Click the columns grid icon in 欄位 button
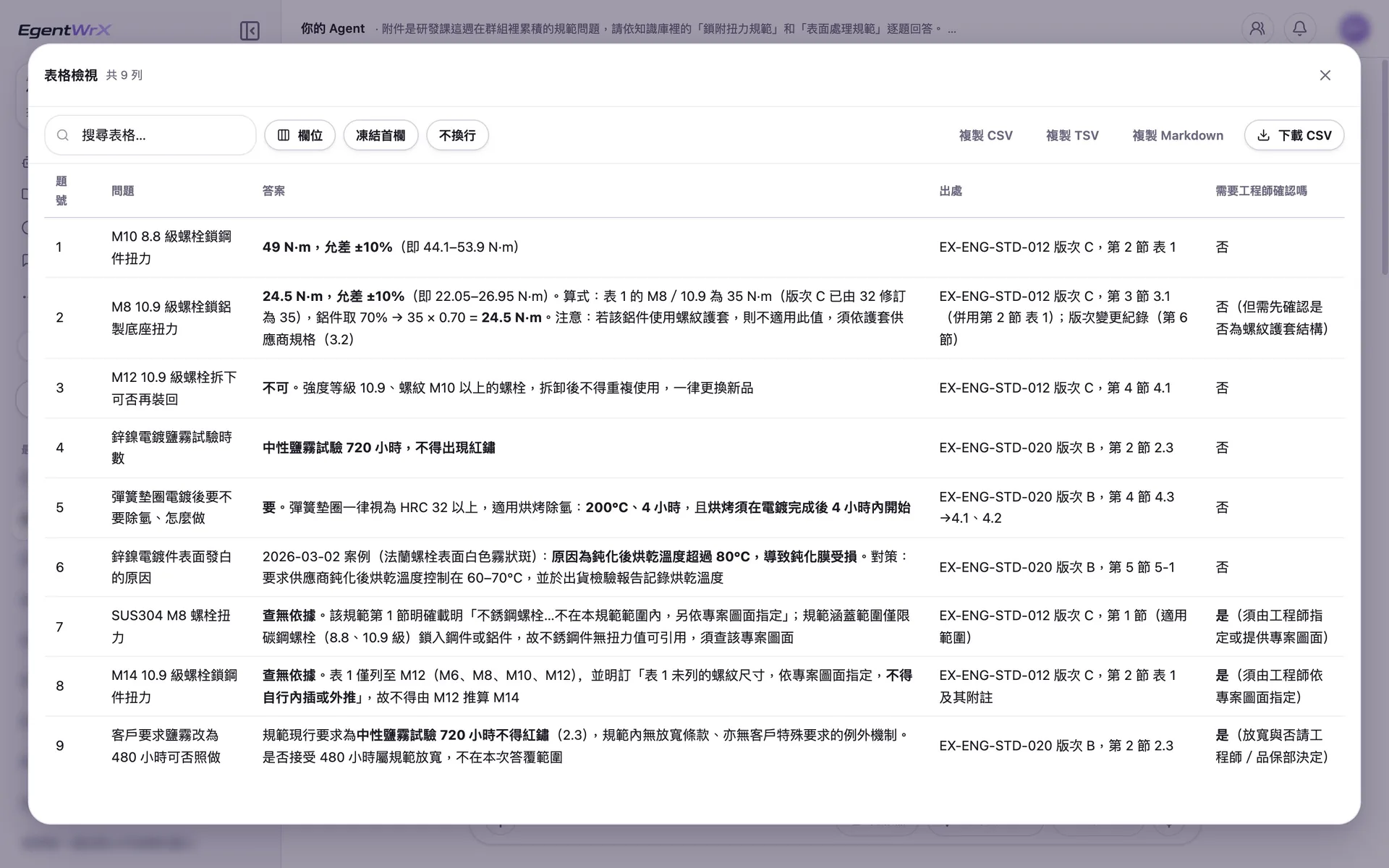This screenshot has width=1389, height=868. [x=284, y=135]
